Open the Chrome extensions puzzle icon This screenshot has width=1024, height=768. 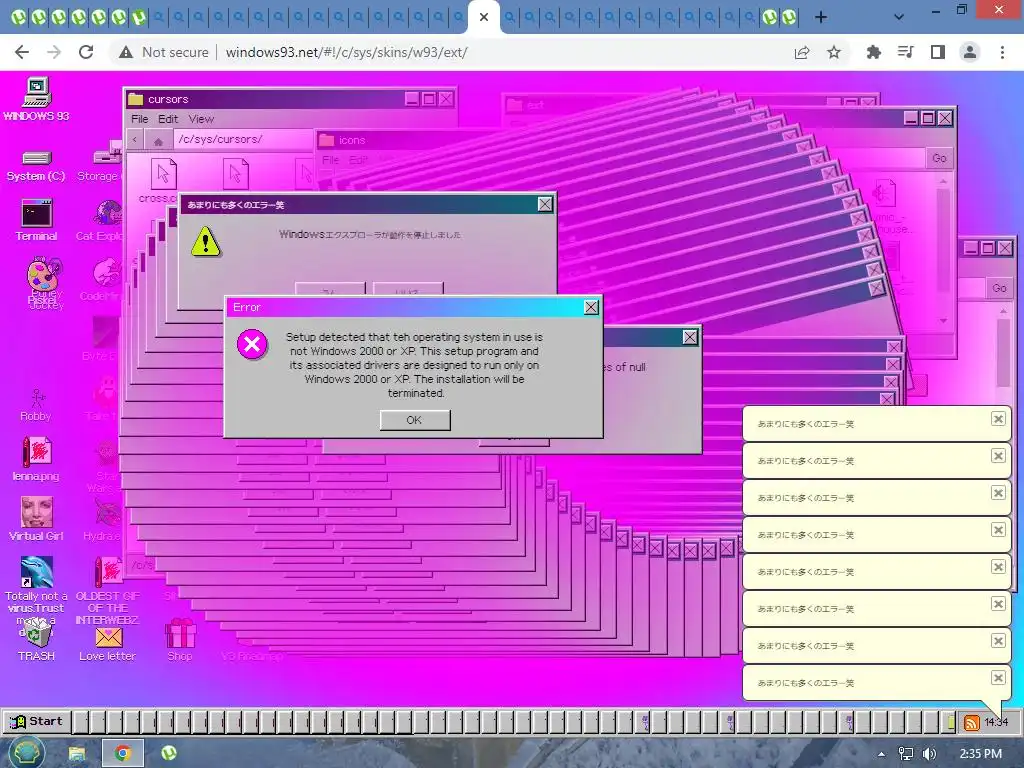coord(873,52)
